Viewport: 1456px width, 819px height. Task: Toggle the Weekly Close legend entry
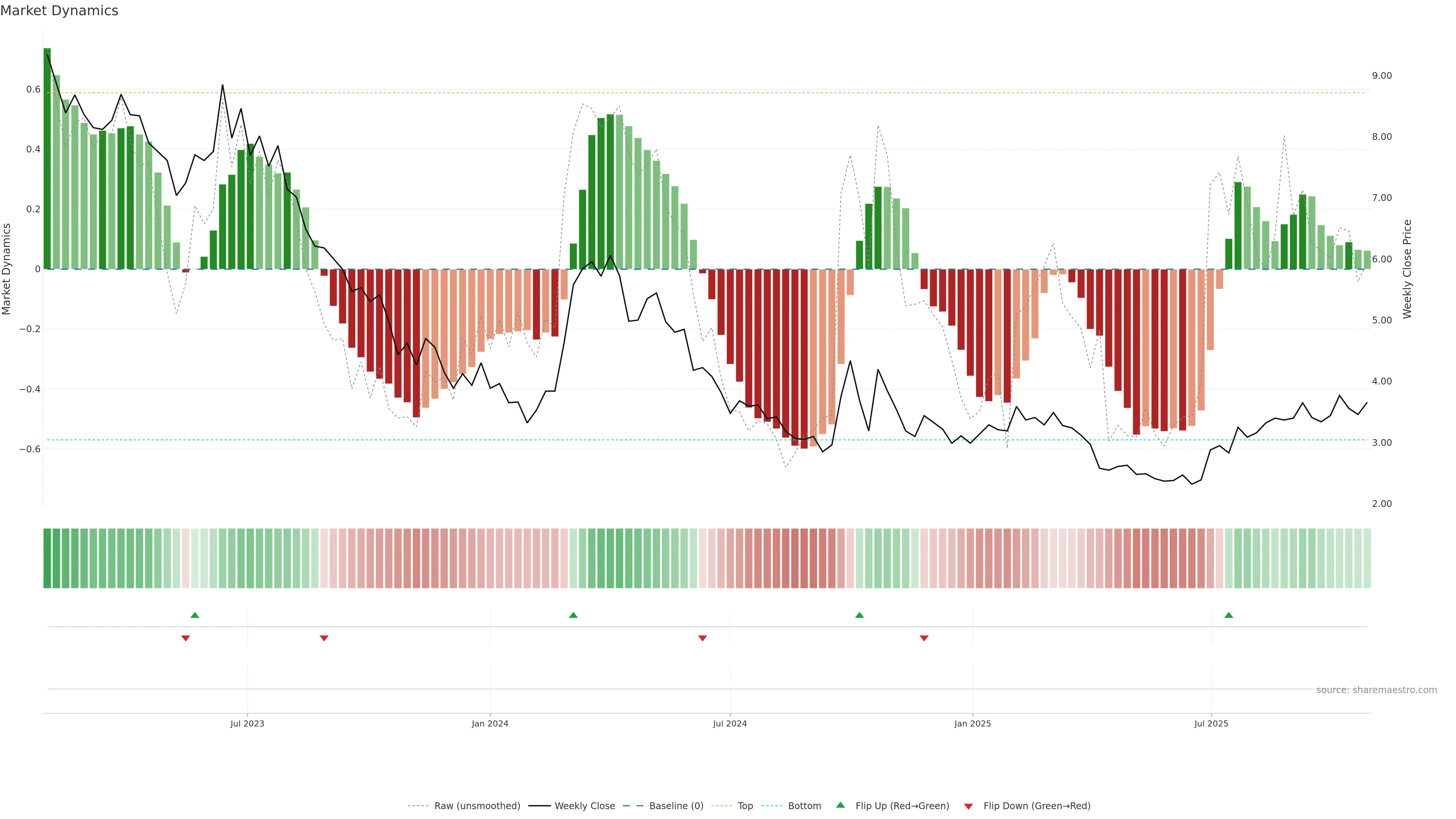coord(584,806)
